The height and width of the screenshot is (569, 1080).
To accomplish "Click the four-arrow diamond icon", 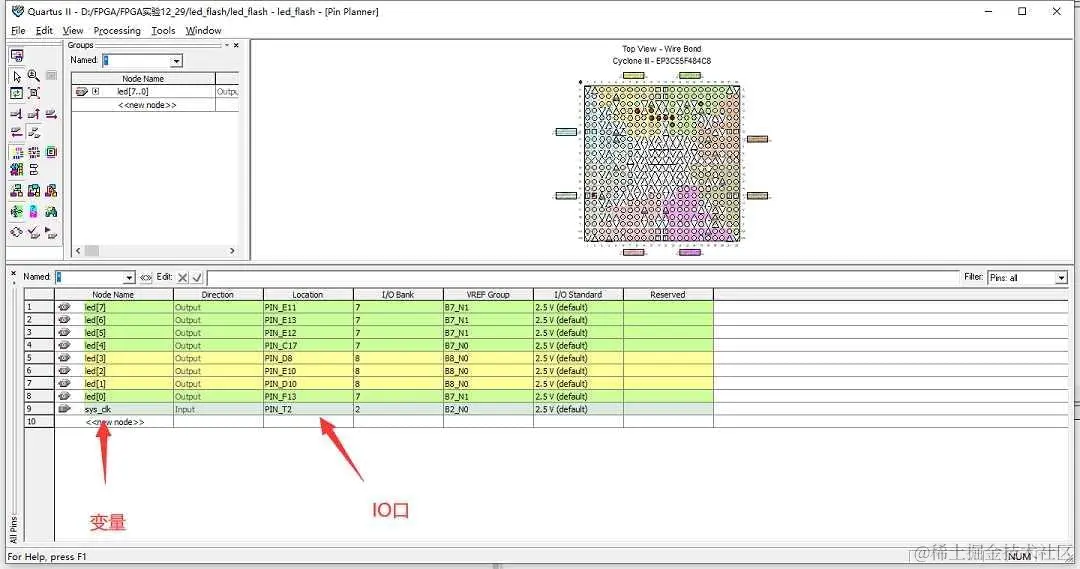I will [17, 232].
